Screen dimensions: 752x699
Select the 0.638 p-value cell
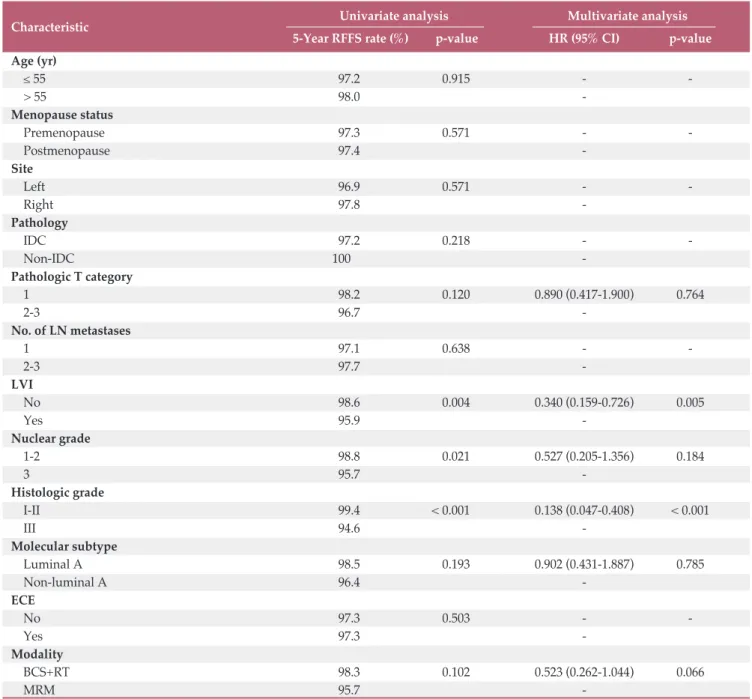[456, 348]
